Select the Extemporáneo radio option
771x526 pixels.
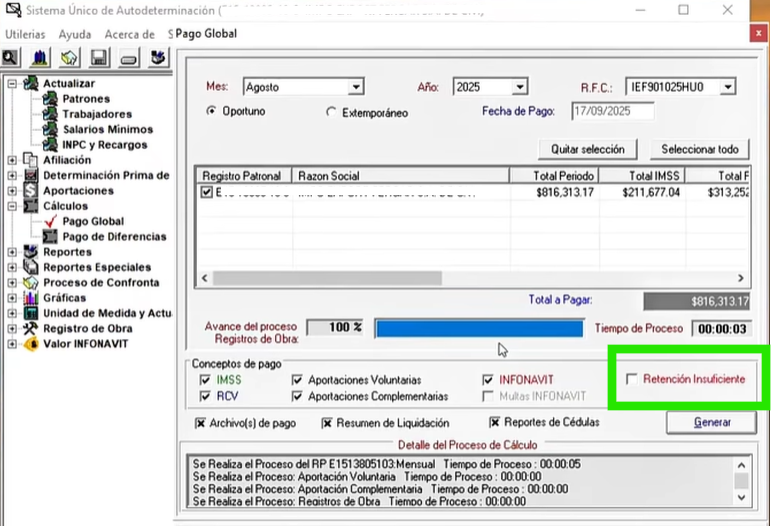point(331,113)
